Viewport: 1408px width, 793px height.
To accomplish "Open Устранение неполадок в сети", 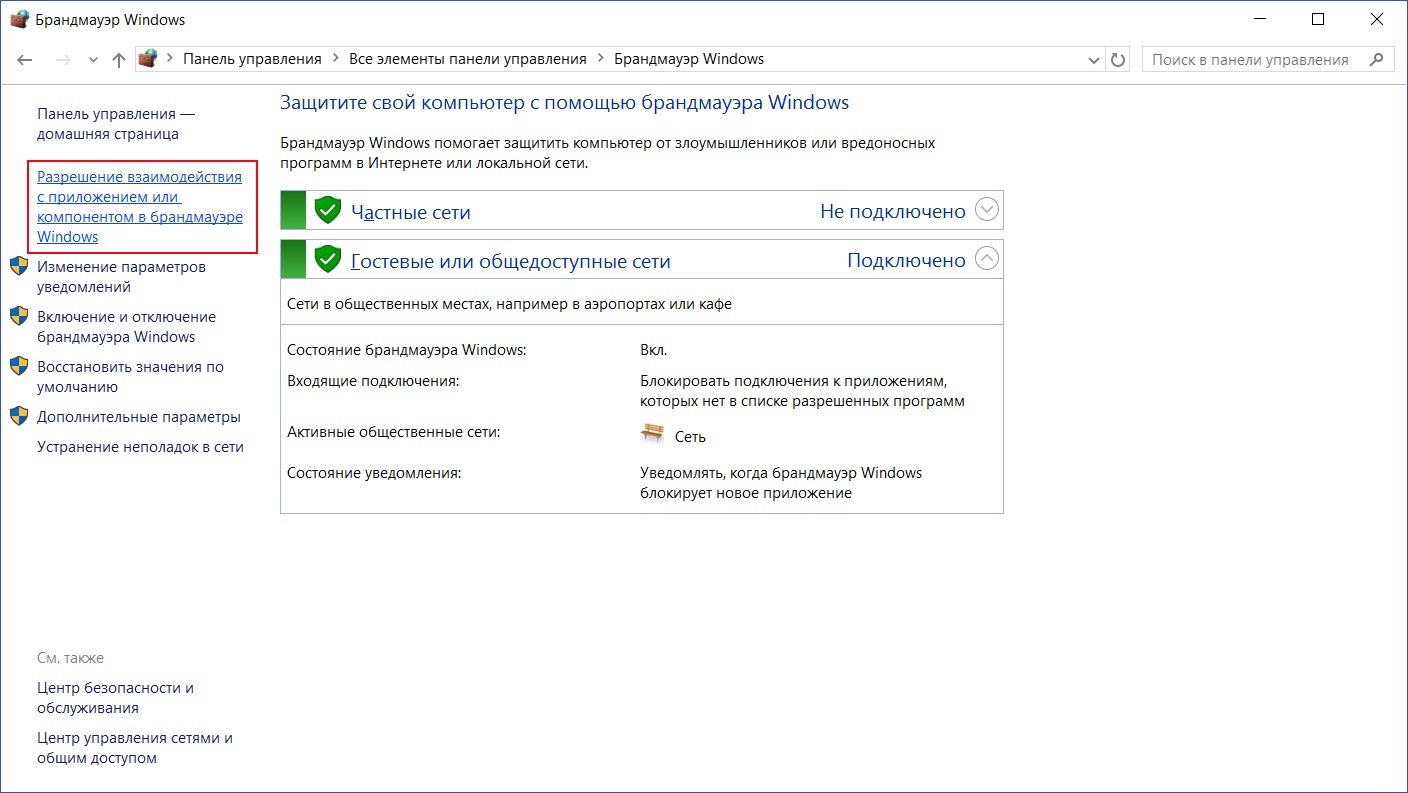I will tap(140, 447).
